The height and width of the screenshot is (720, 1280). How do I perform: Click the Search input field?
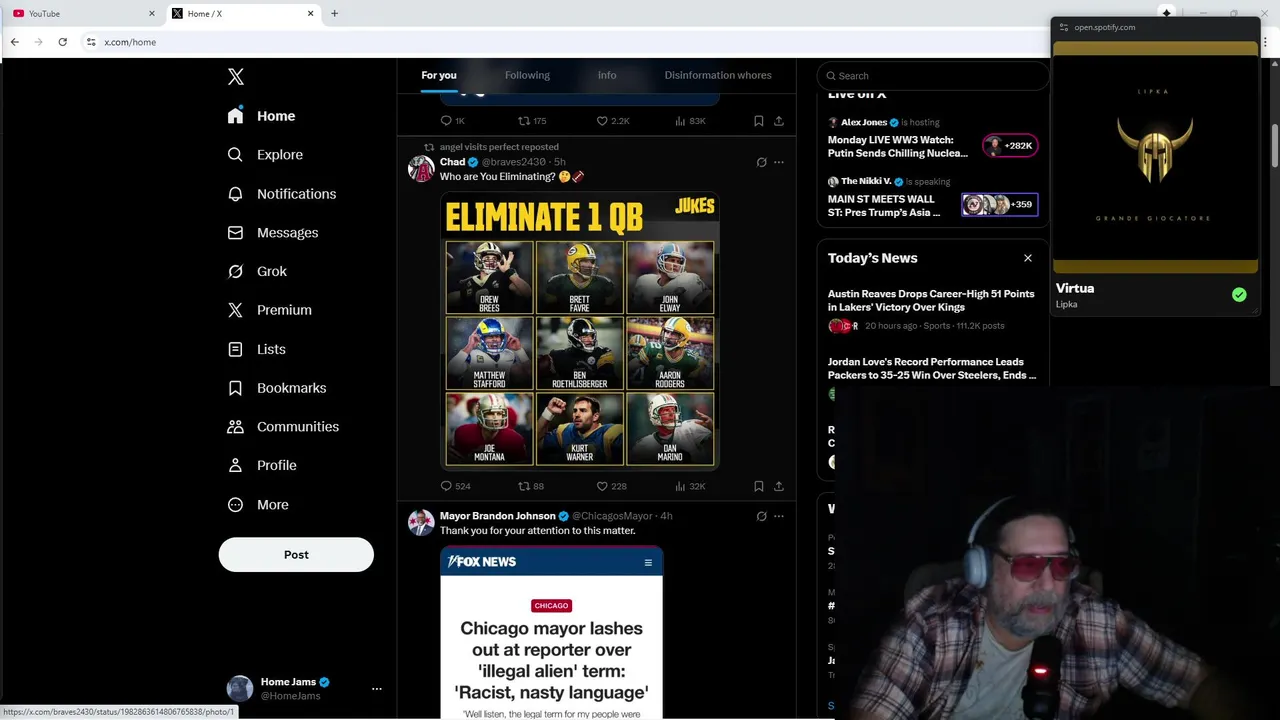[x=933, y=76]
